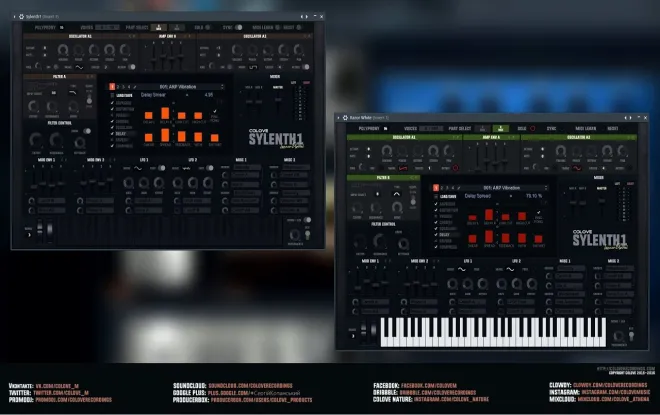Screen dimensions: 660x415
Task: Open the twitter.com/colove_m link
Action: (x=61, y=393)
